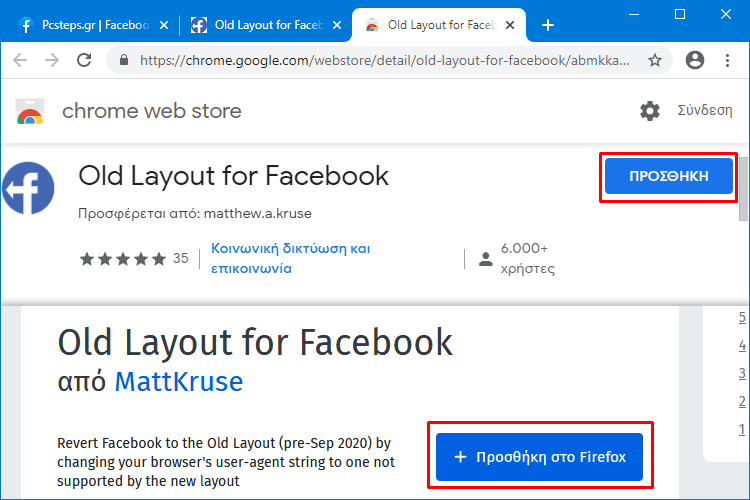Screen dimensions: 750x500
Task: Open Κοινωνική δικτύωση και επικοινωνία category
Action: [291, 258]
